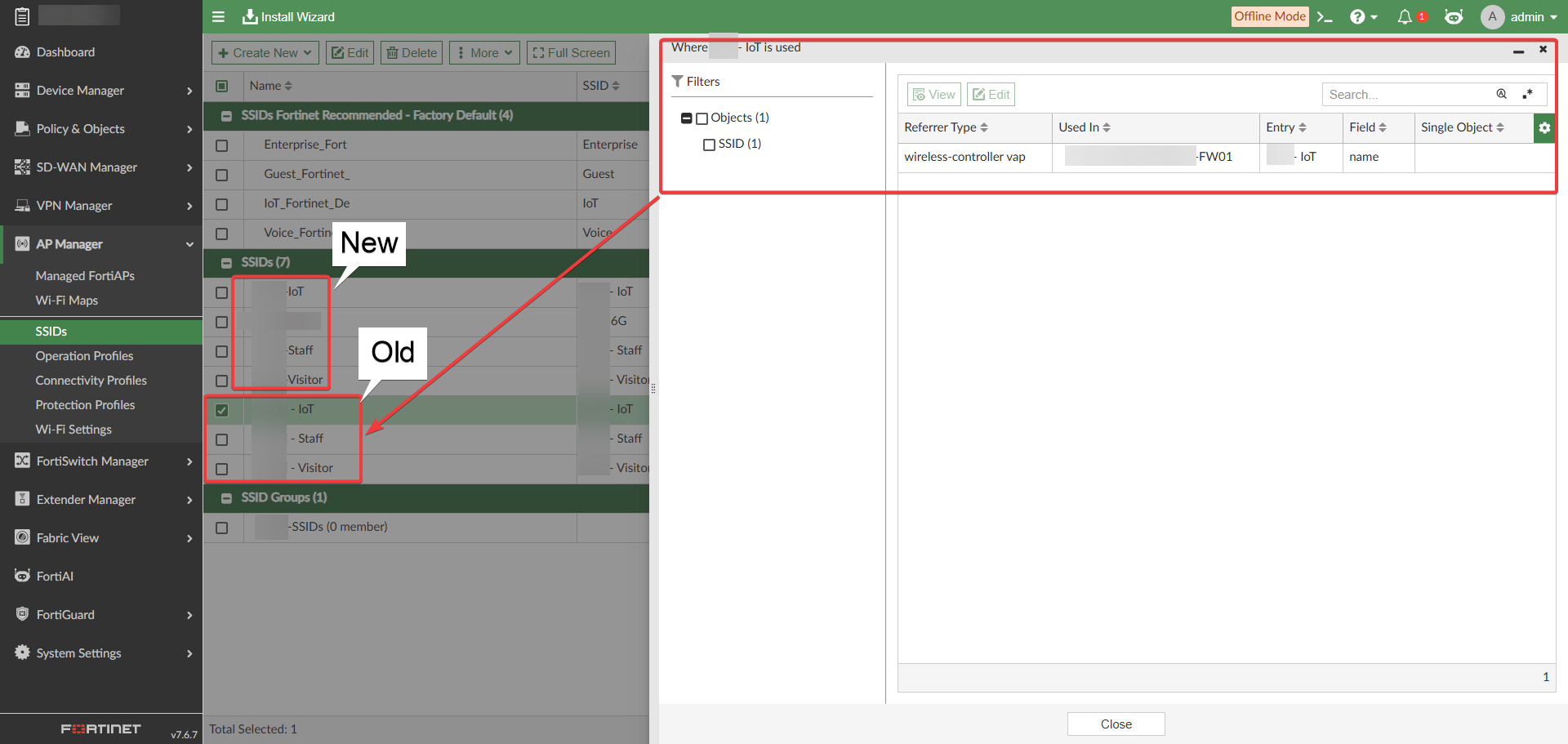Collapse the SSIDs (7) group

tap(226, 263)
